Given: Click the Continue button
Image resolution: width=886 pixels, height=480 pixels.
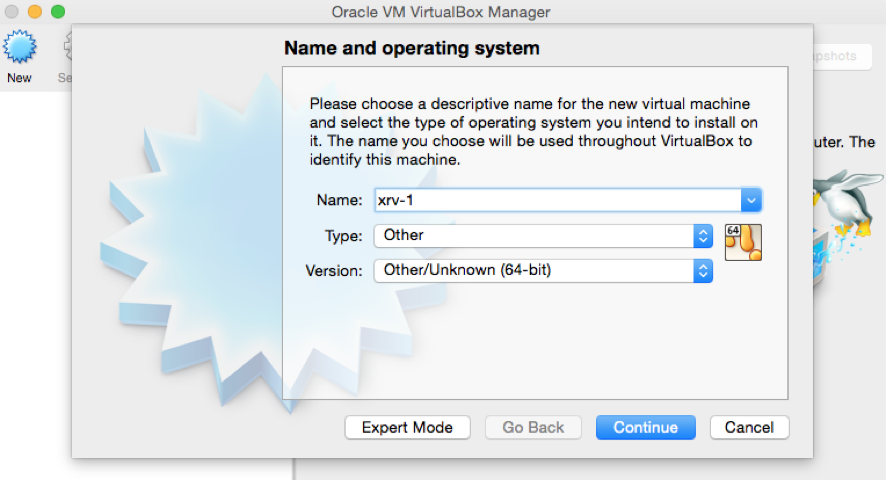Looking at the screenshot, I should point(645,427).
